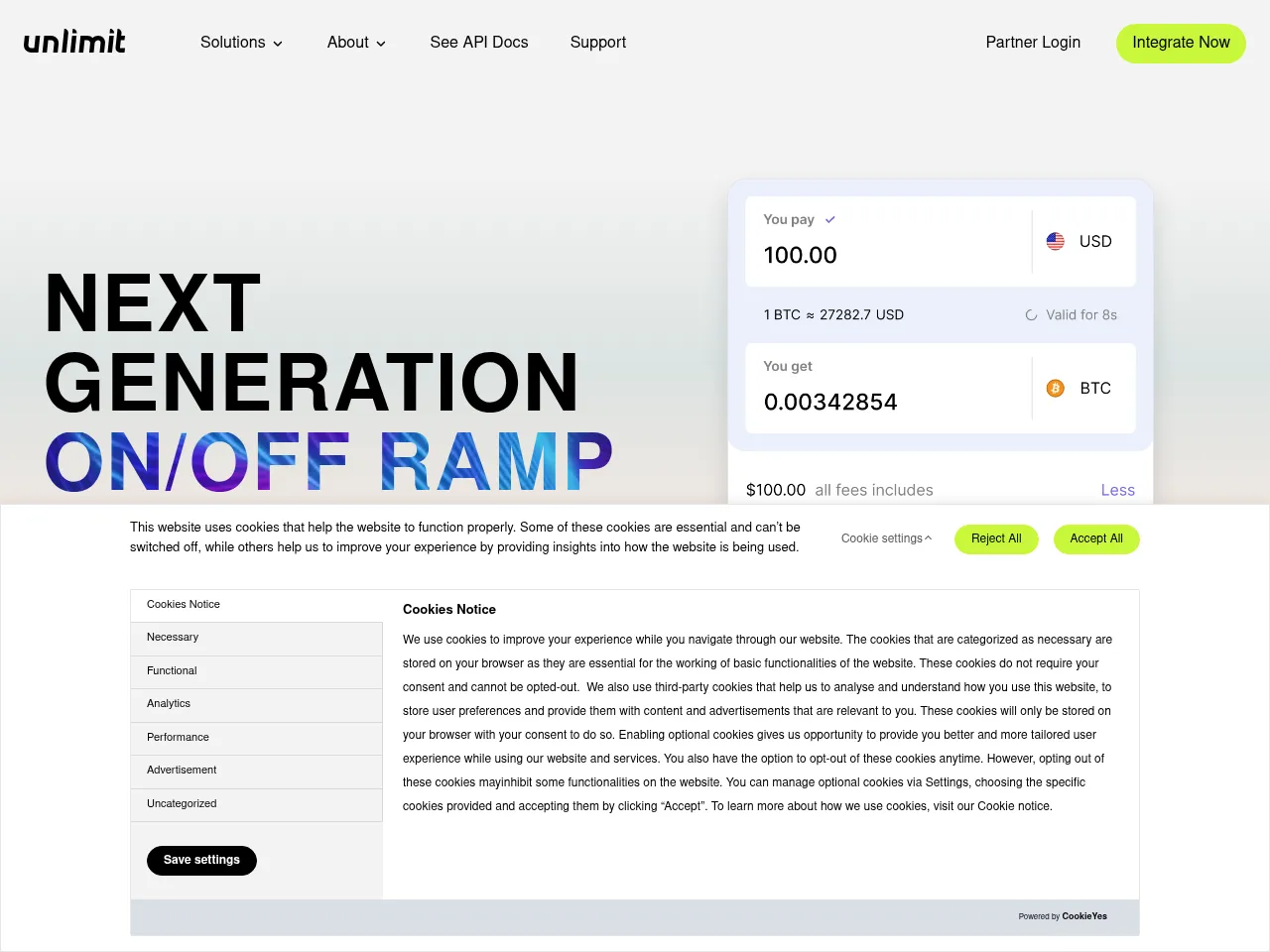The image size is (1270, 952).
Task: Click the unlimit logo
Action: tap(73, 42)
